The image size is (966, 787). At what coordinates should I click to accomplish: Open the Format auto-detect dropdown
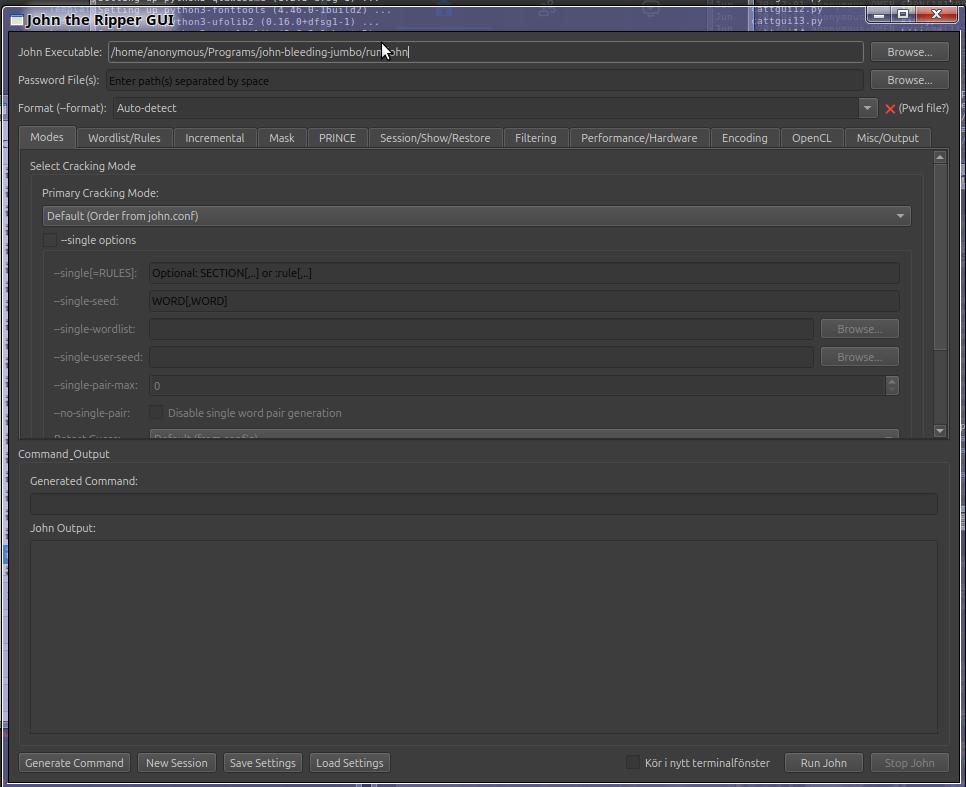866,108
